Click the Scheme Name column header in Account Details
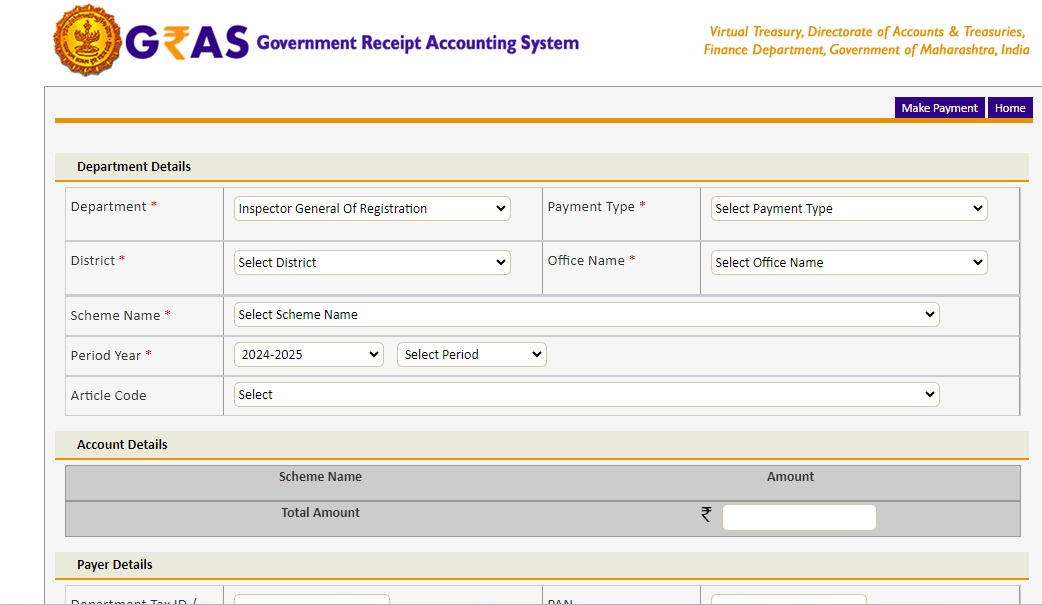This screenshot has height=605, width=1042. 320,477
